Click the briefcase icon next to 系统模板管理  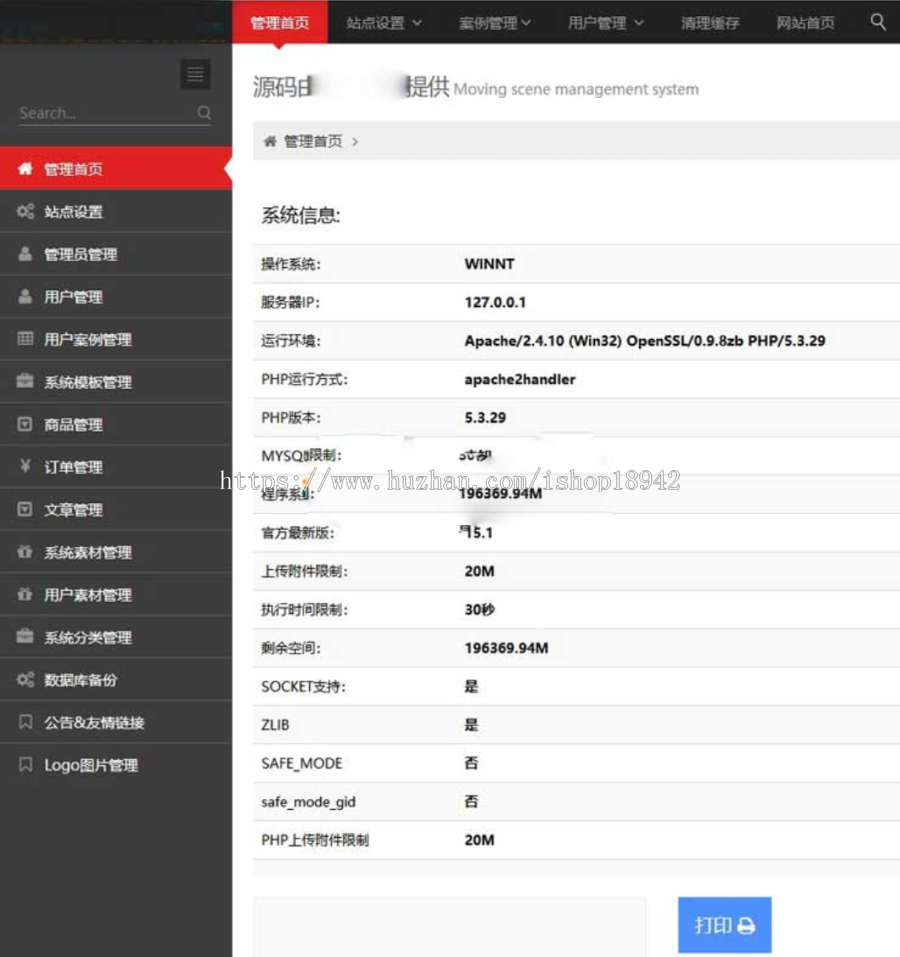pyautogui.click(x=25, y=381)
